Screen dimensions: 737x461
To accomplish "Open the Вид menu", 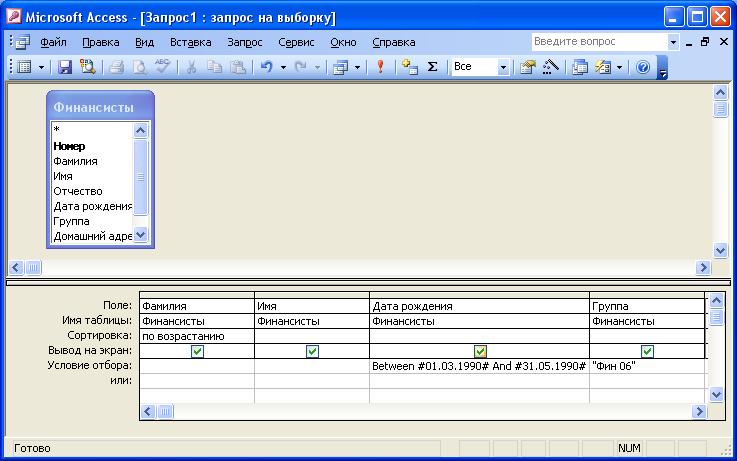I will pyautogui.click(x=144, y=42).
